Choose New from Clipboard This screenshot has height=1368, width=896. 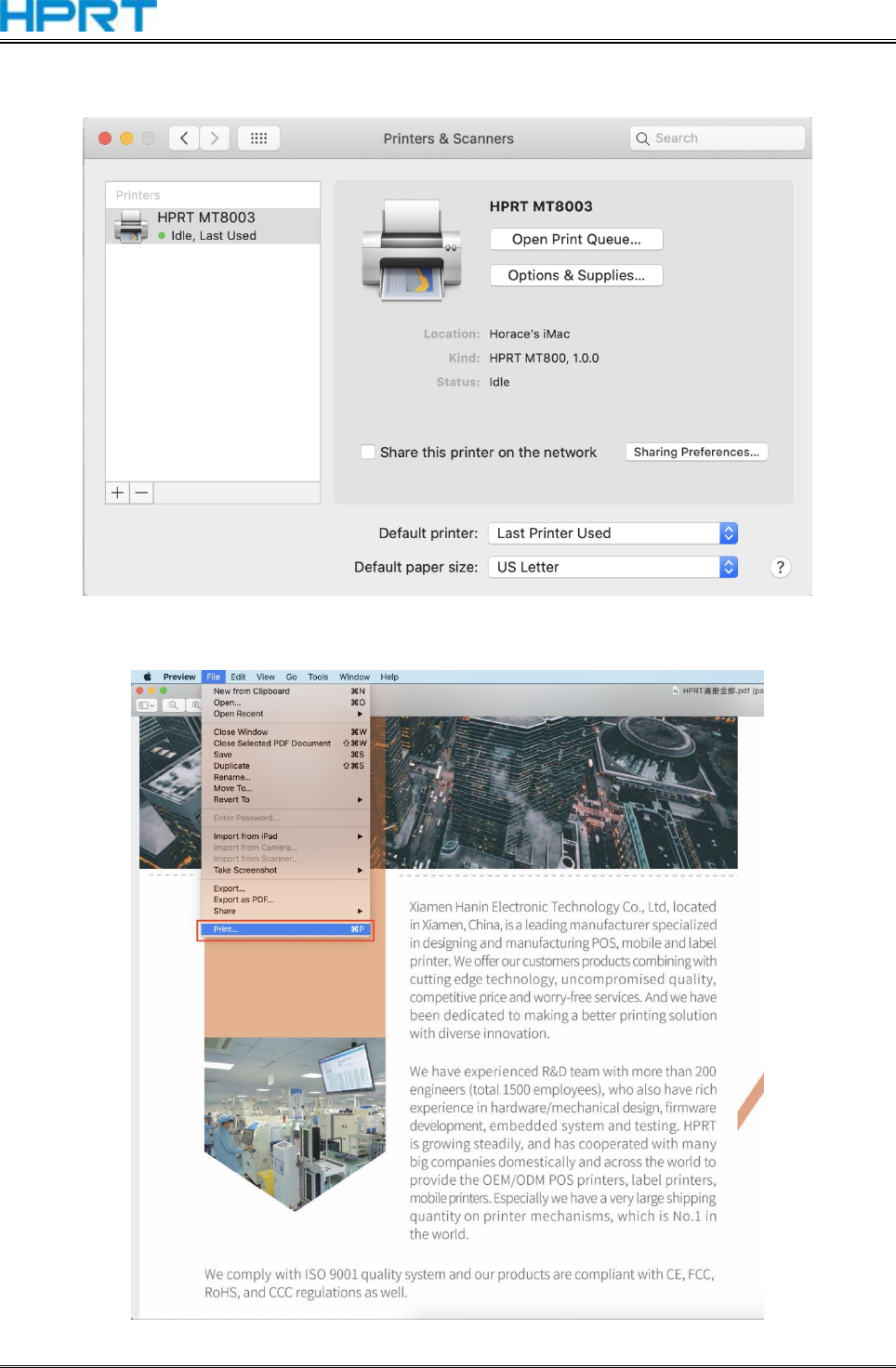coord(288,691)
